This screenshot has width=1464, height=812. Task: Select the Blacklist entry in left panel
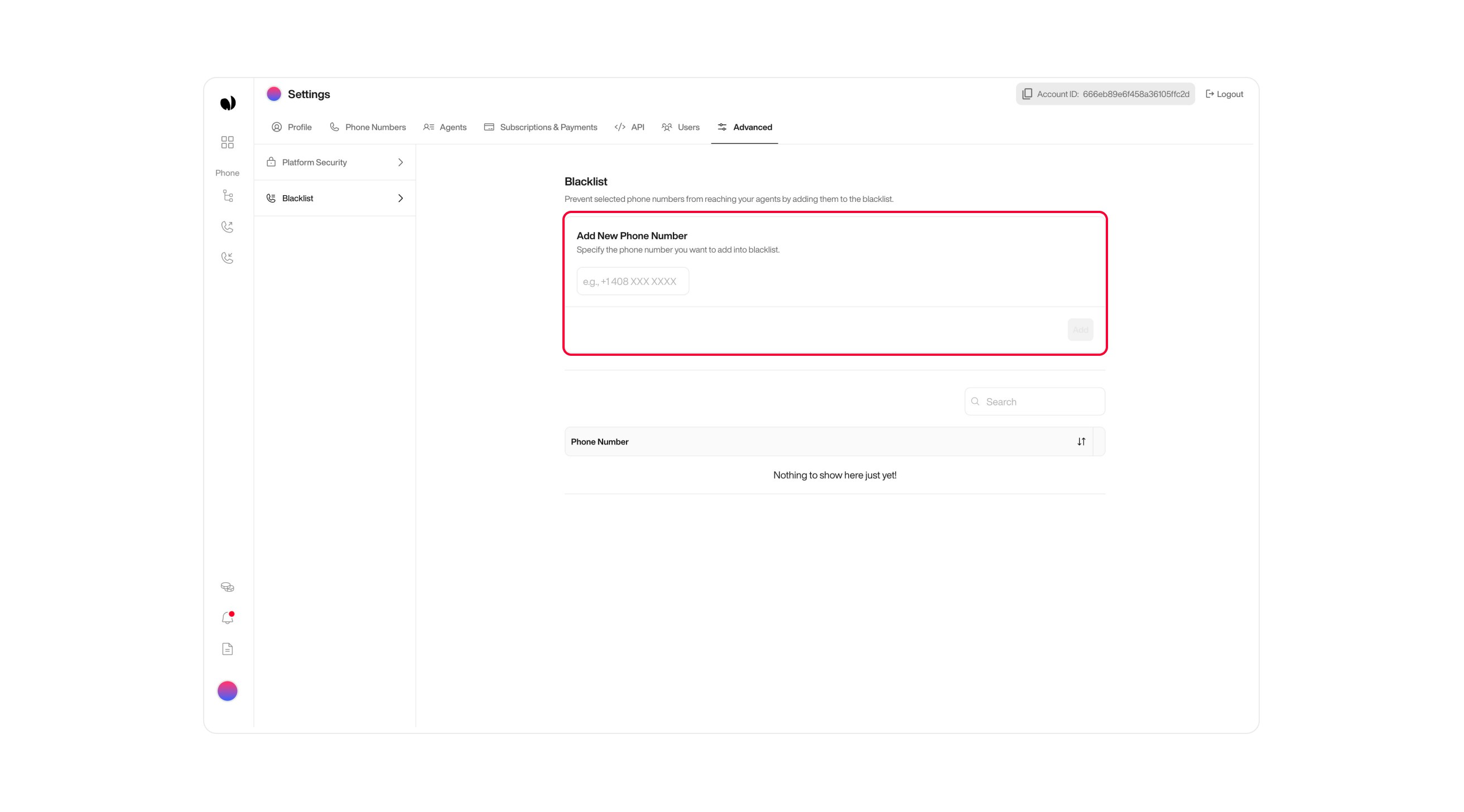click(x=297, y=198)
